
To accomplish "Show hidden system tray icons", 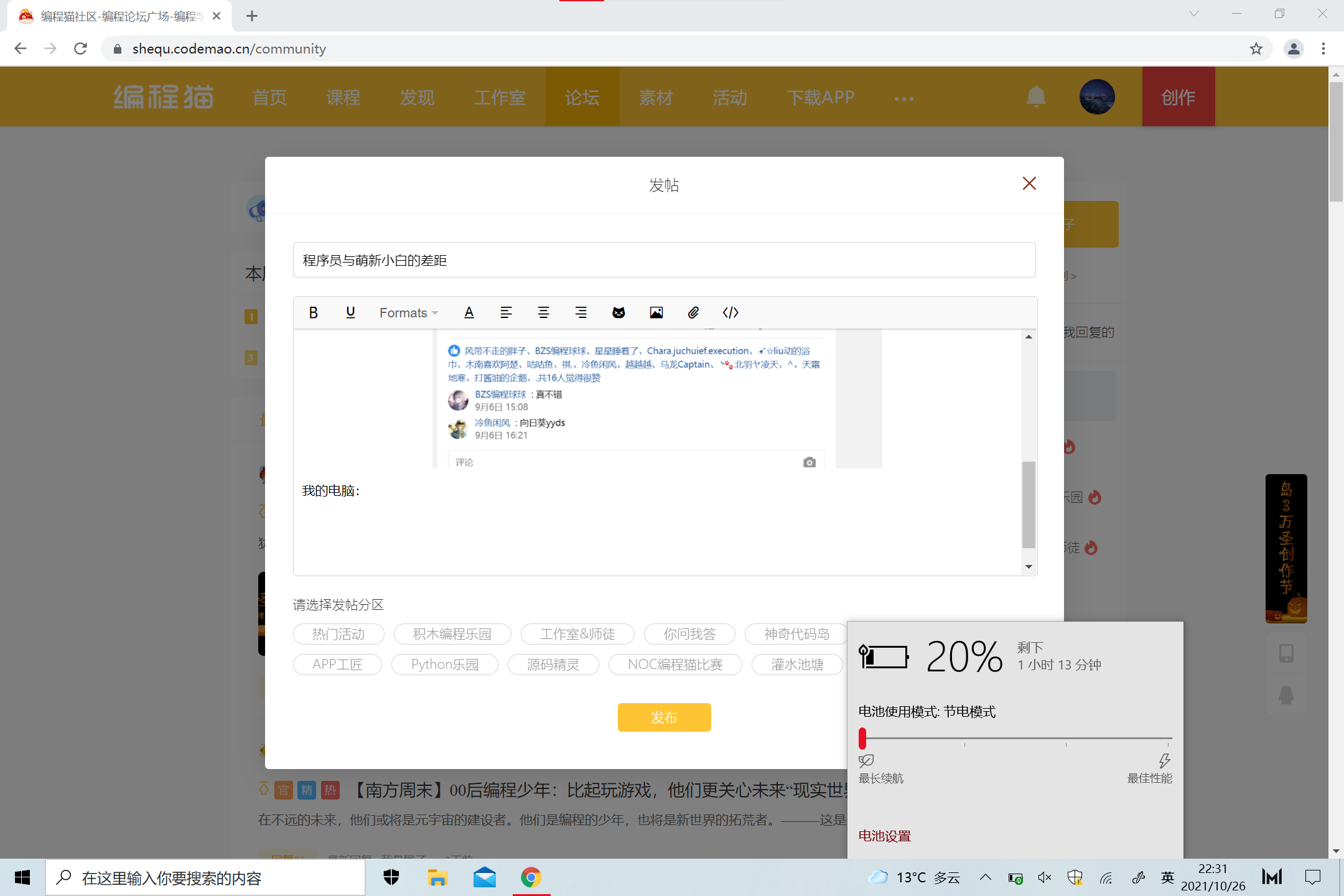I will tap(986, 878).
